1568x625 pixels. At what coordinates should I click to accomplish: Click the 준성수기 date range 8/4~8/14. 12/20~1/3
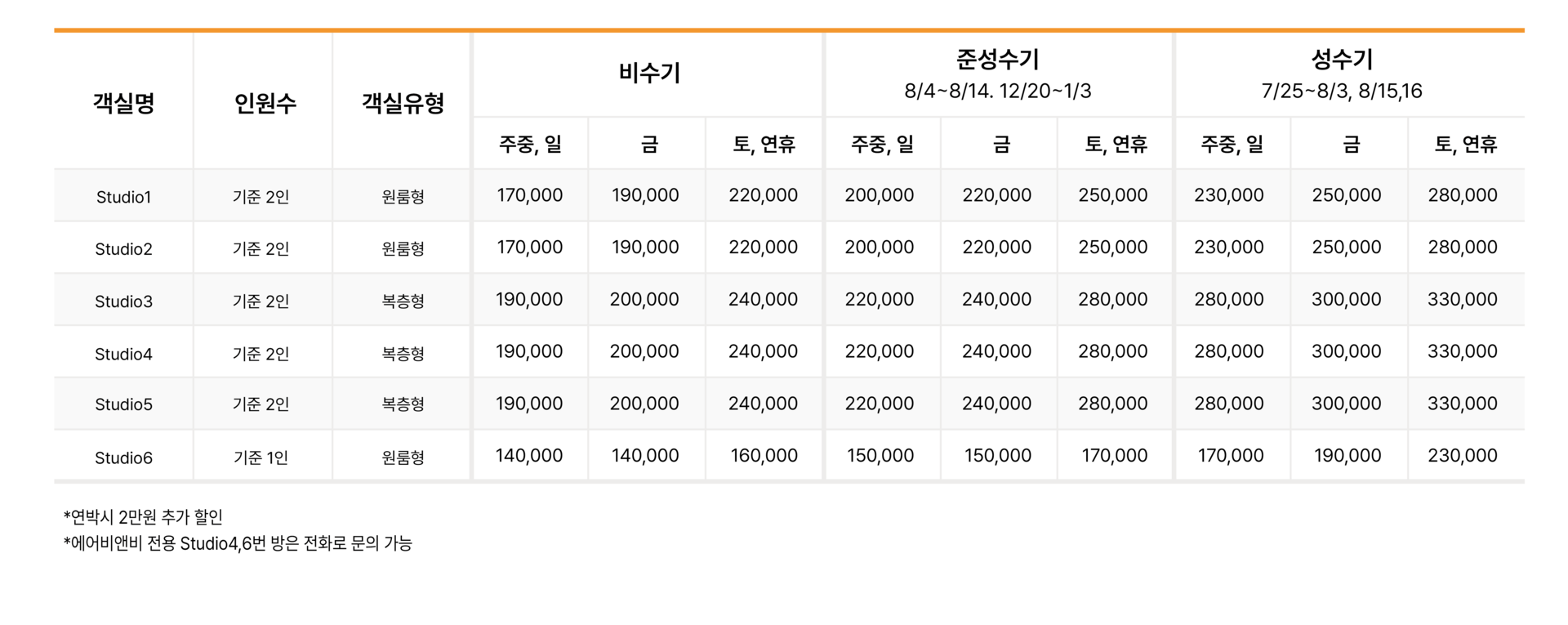[997, 91]
